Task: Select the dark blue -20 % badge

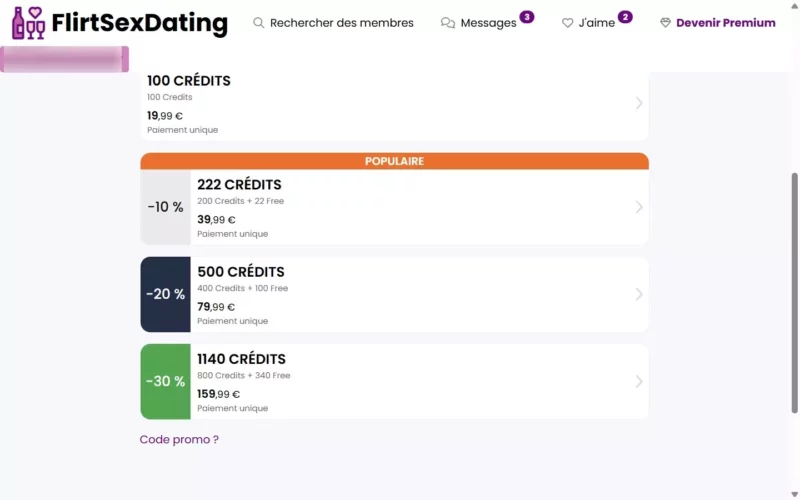Action: (165, 294)
